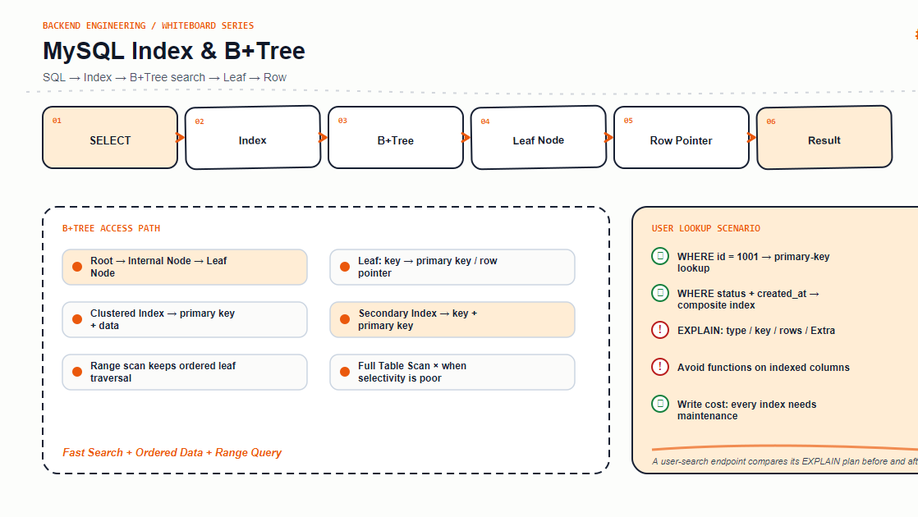Click the arrow between B+Tree and Leaf Node

tap(466, 138)
